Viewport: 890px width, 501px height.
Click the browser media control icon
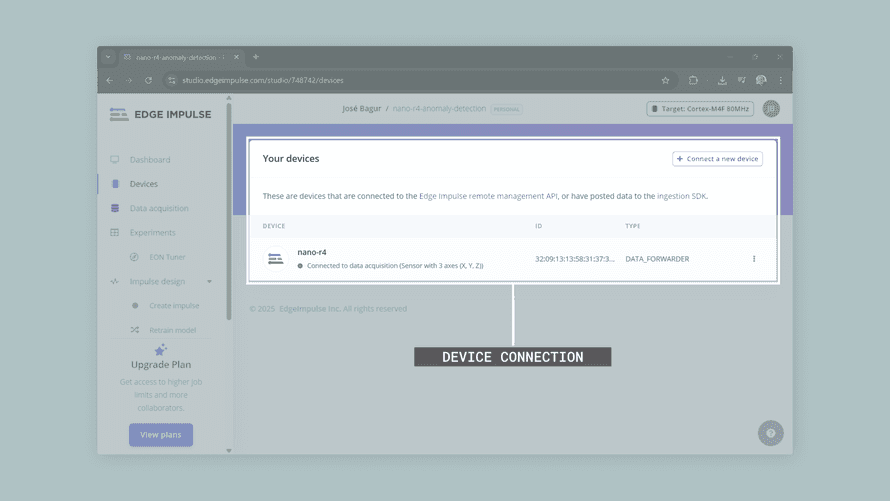coord(741,81)
